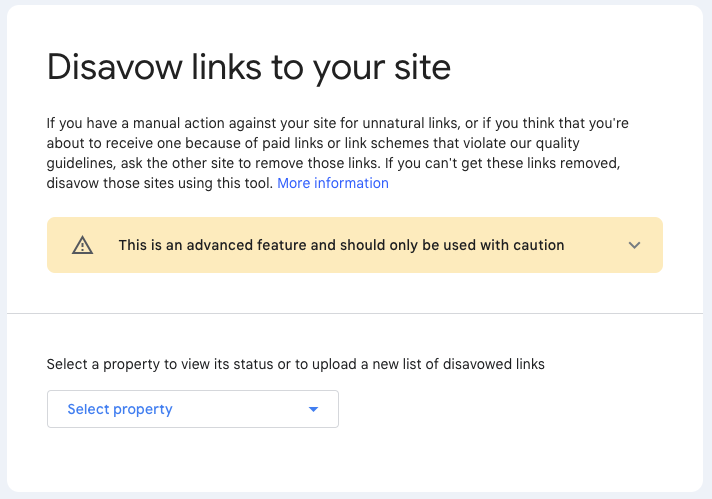This screenshot has width=712, height=499.
Task: Open the More information link
Action: pyautogui.click(x=333, y=183)
